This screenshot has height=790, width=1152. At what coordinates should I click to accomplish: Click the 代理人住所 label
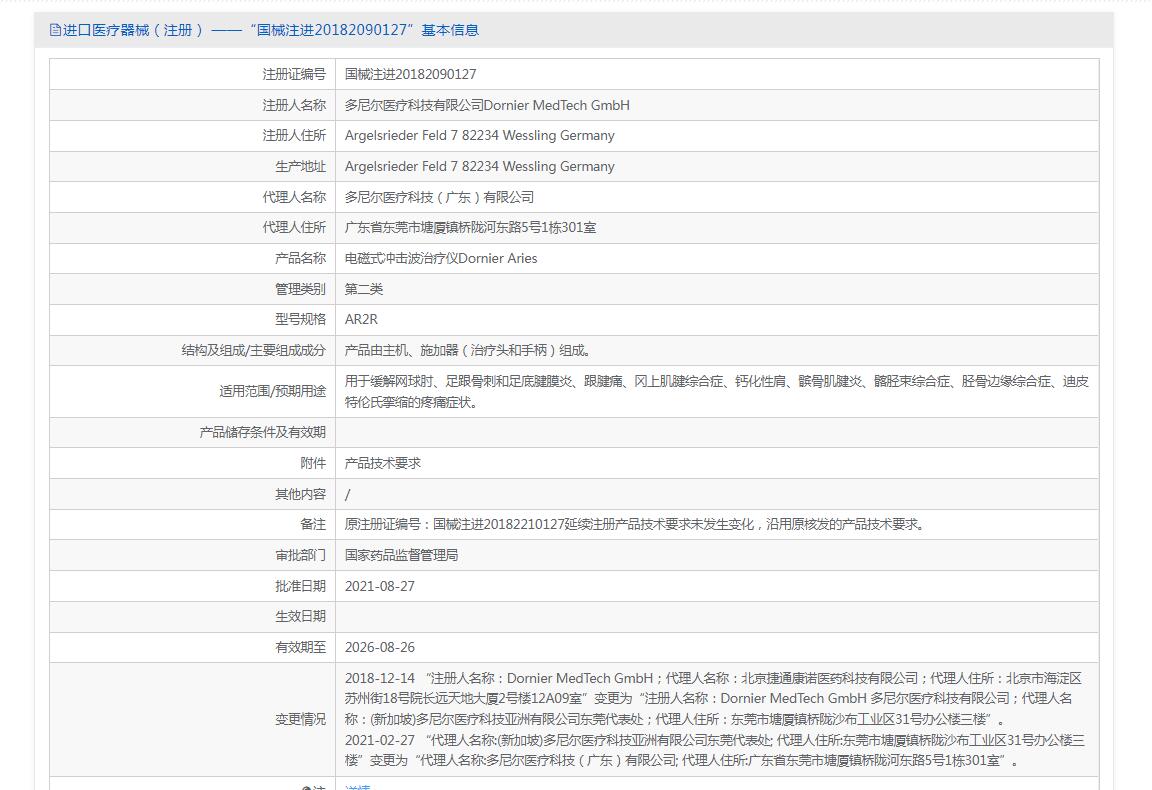[294, 227]
